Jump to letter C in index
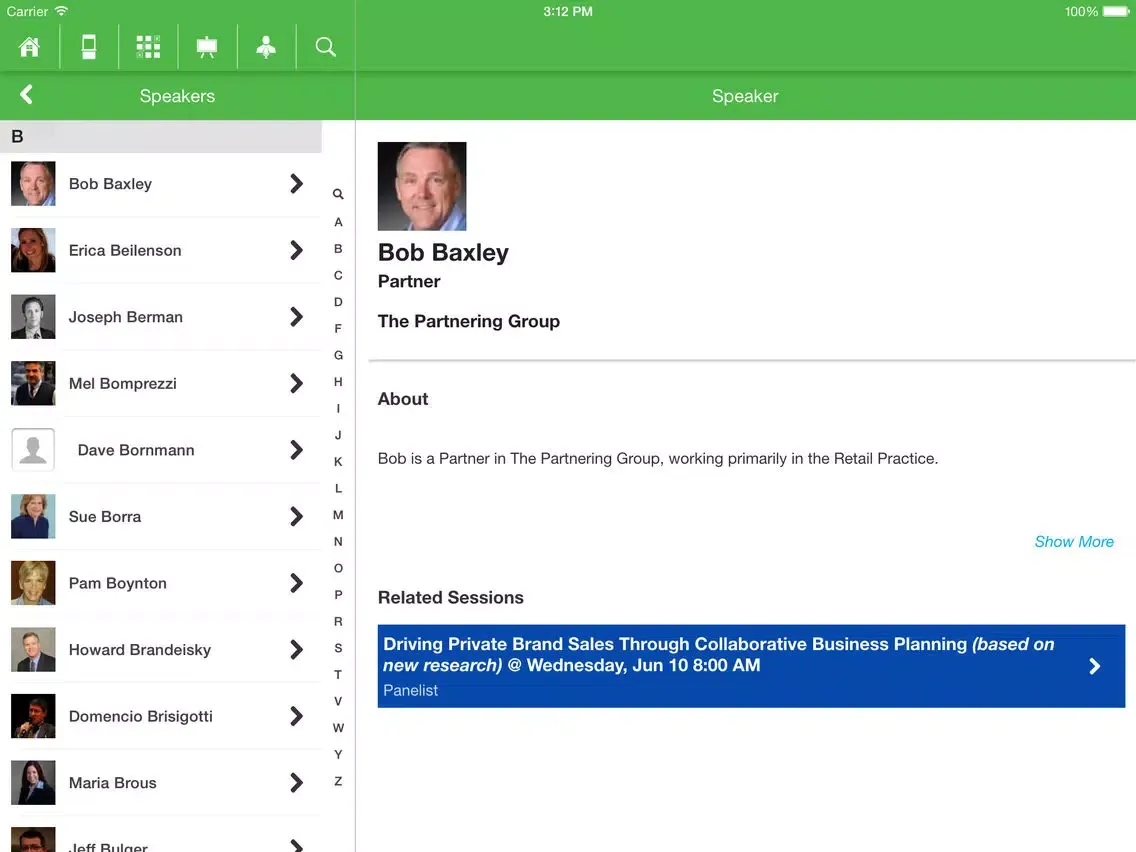 point(338,276)
